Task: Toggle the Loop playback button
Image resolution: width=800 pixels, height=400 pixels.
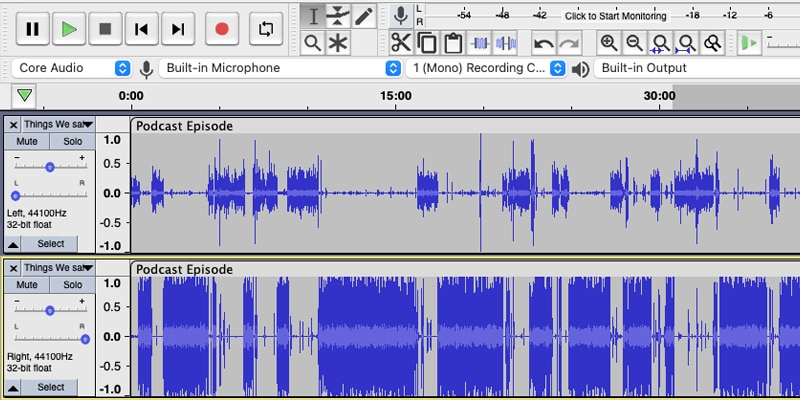Action: coord(266,29)
